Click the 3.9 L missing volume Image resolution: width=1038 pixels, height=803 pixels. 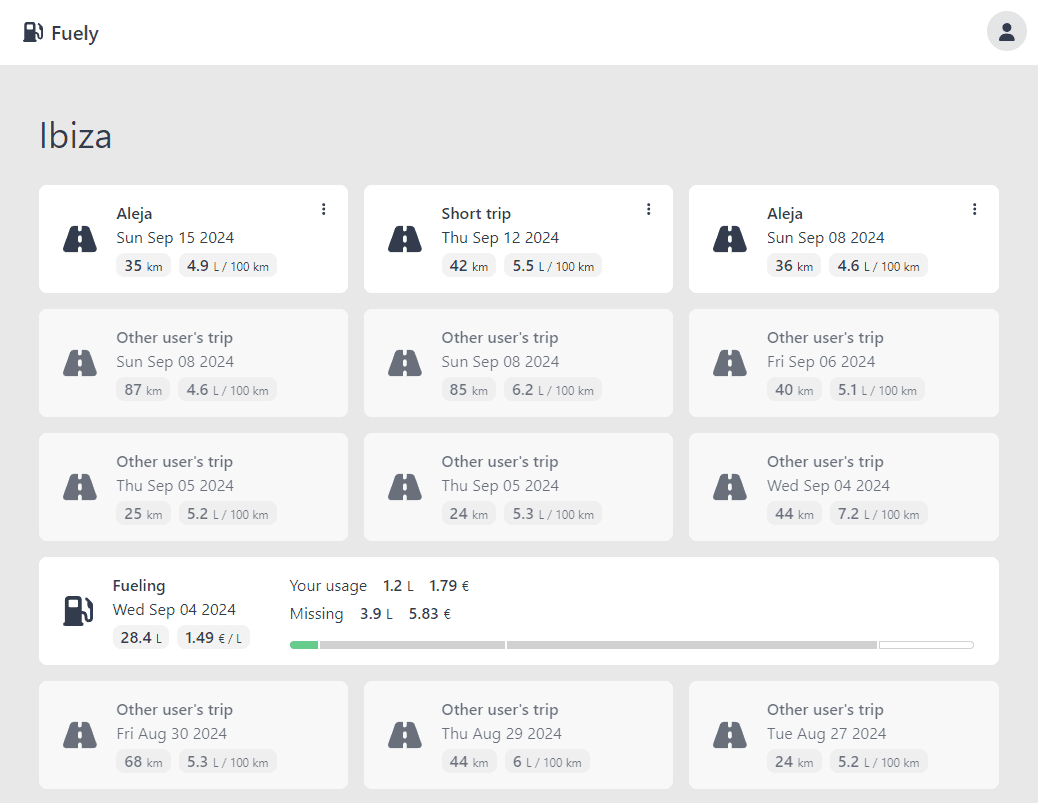tap(376, 614)
